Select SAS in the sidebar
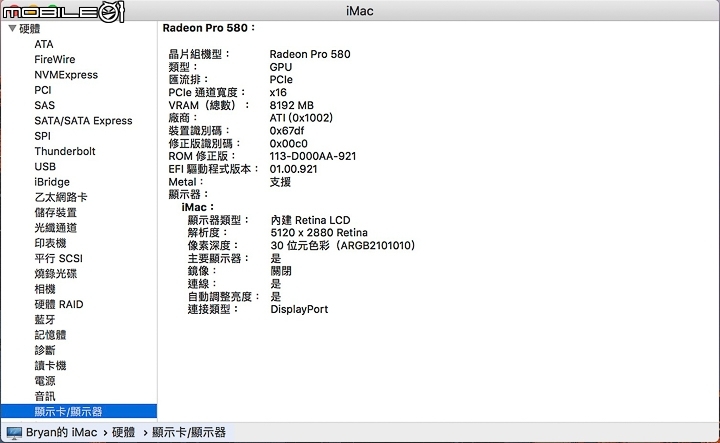Image resolution: width=720 pixels, height=443 pixels. 45,105
